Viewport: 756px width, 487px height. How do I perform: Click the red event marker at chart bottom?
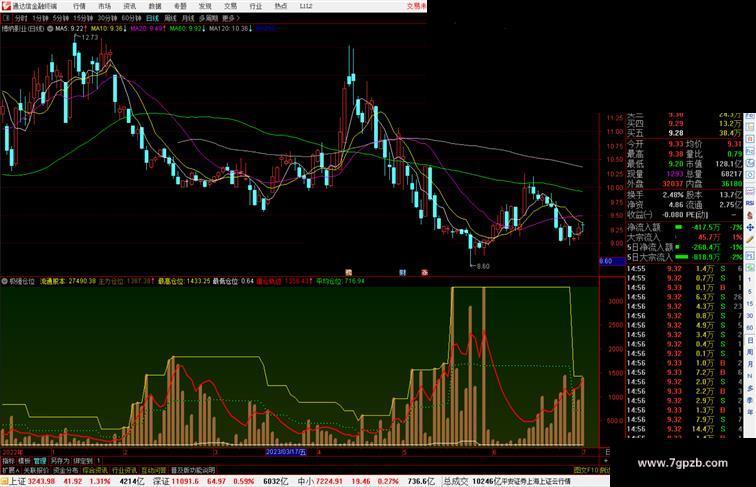tap(425, 272)
